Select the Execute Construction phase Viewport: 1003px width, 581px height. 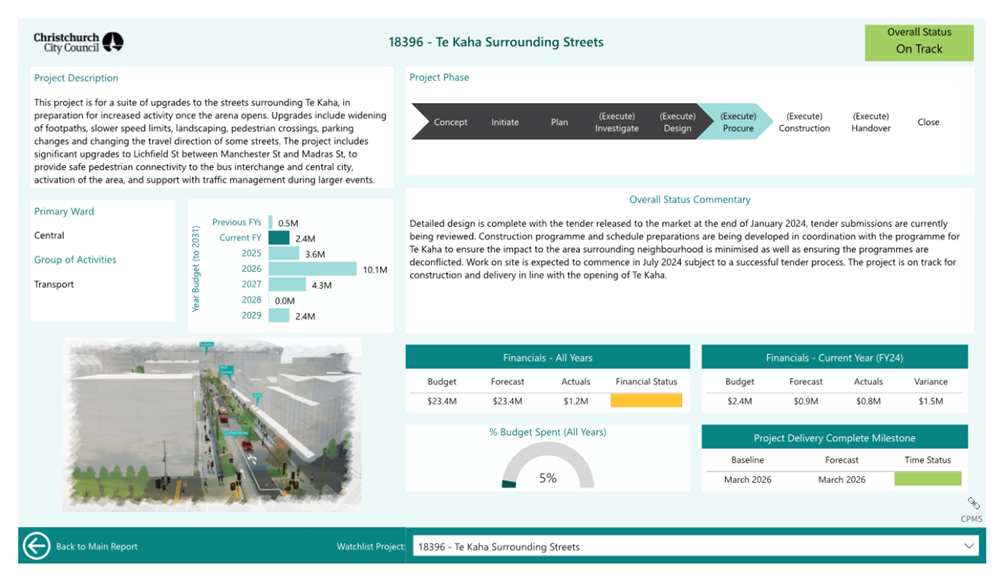click(804, 122)
